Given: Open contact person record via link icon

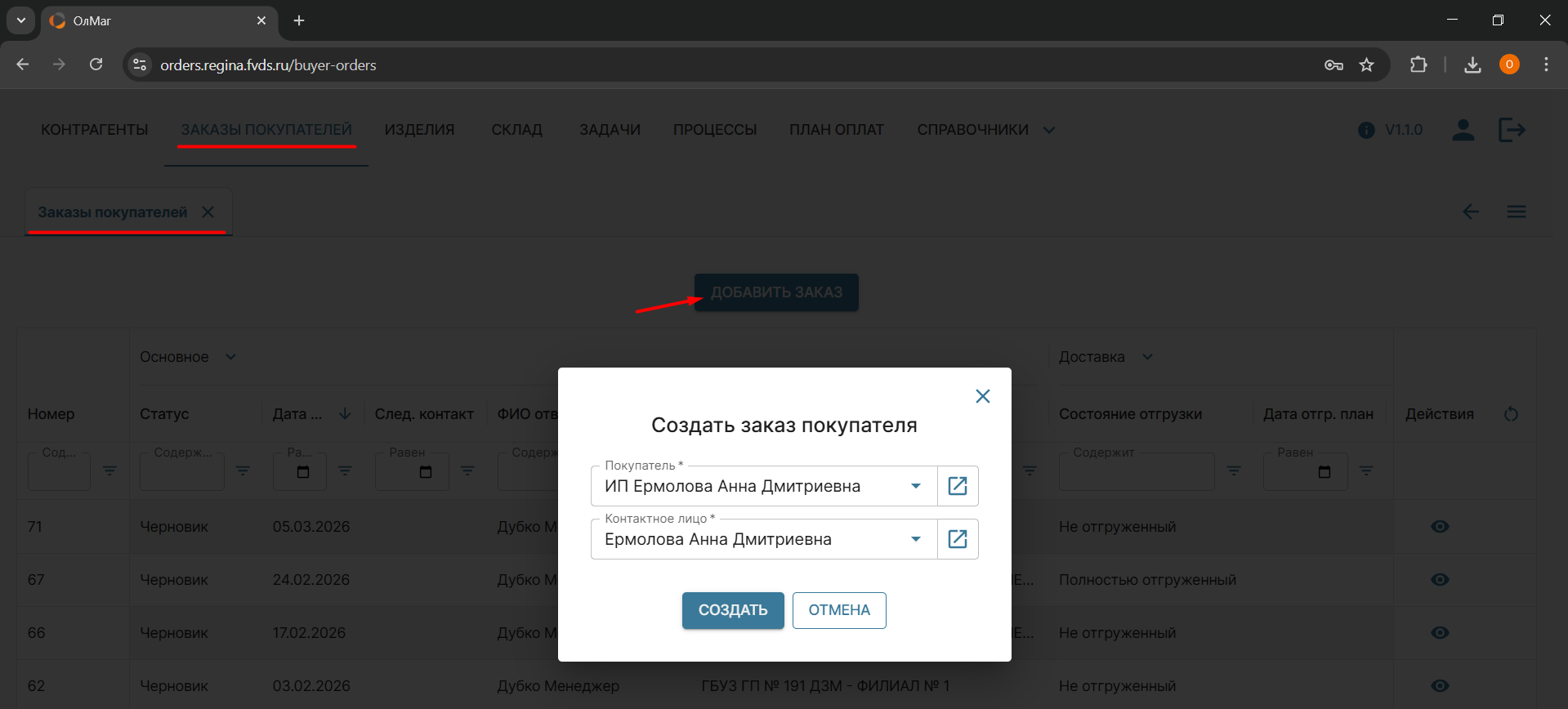Looking at the screenshot, I should coord(957,539).
